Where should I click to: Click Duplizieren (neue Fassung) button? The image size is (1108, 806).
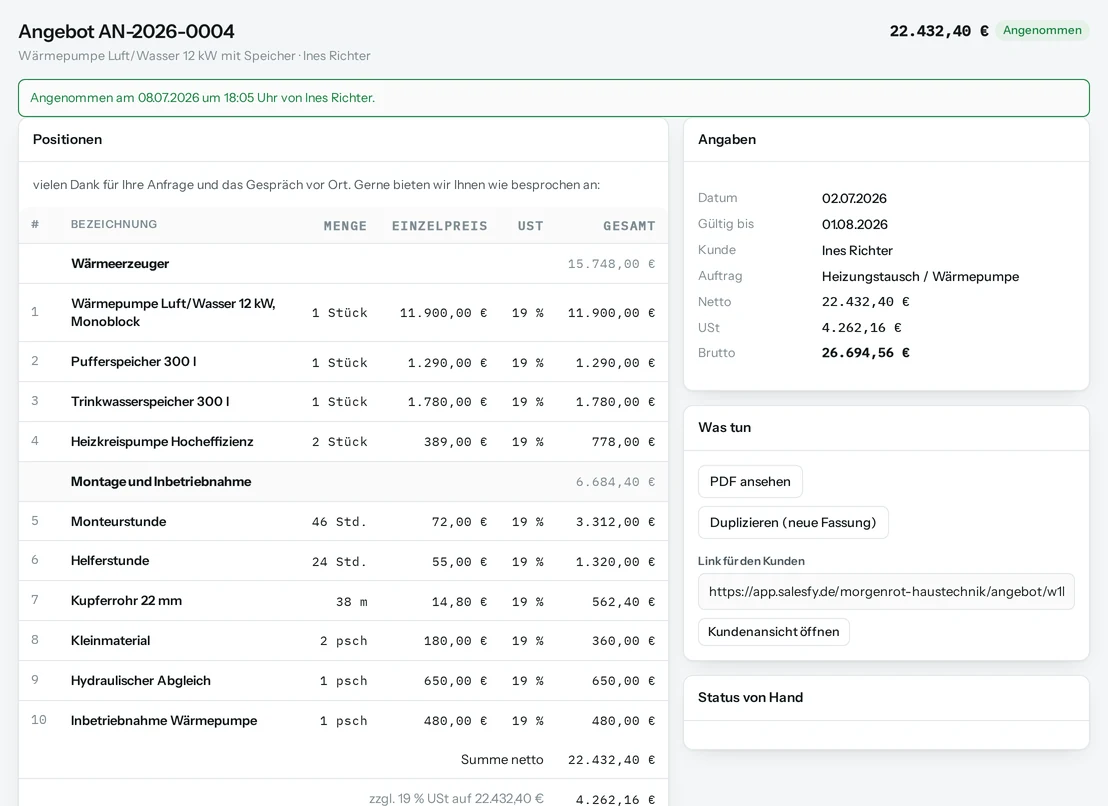click(793, 523)
